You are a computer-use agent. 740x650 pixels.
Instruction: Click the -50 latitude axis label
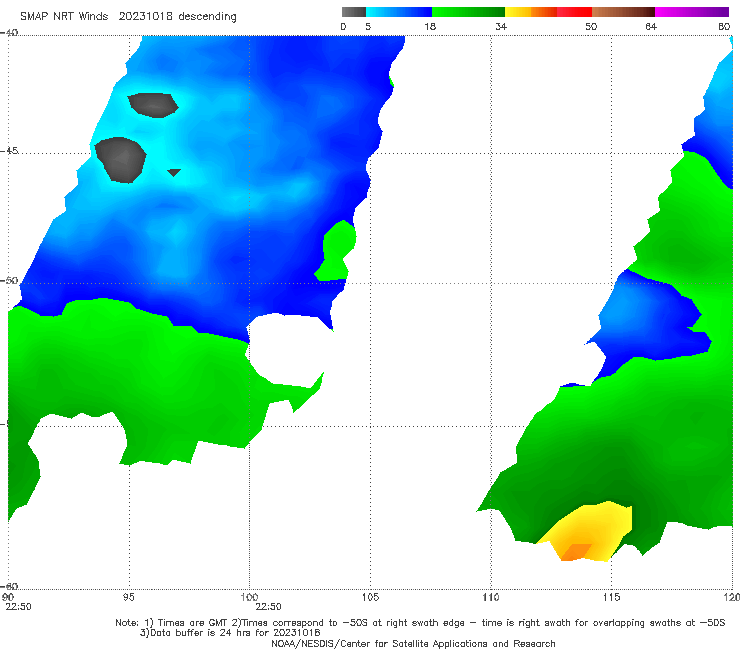[9, 280]
